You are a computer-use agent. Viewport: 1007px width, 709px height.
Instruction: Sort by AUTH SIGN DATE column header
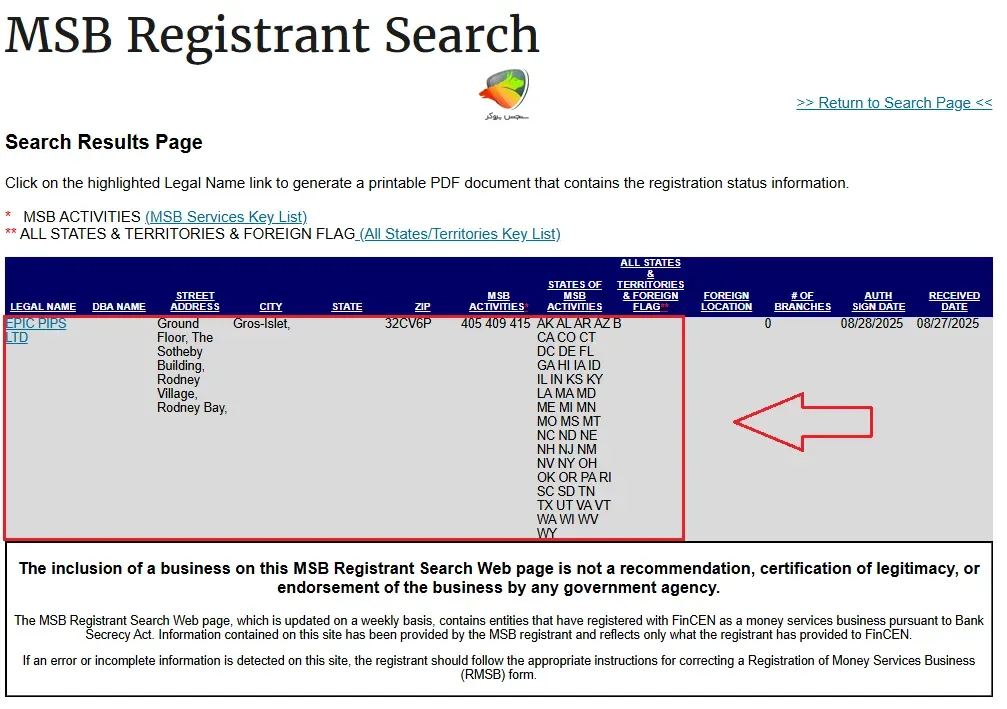(879, 301)
